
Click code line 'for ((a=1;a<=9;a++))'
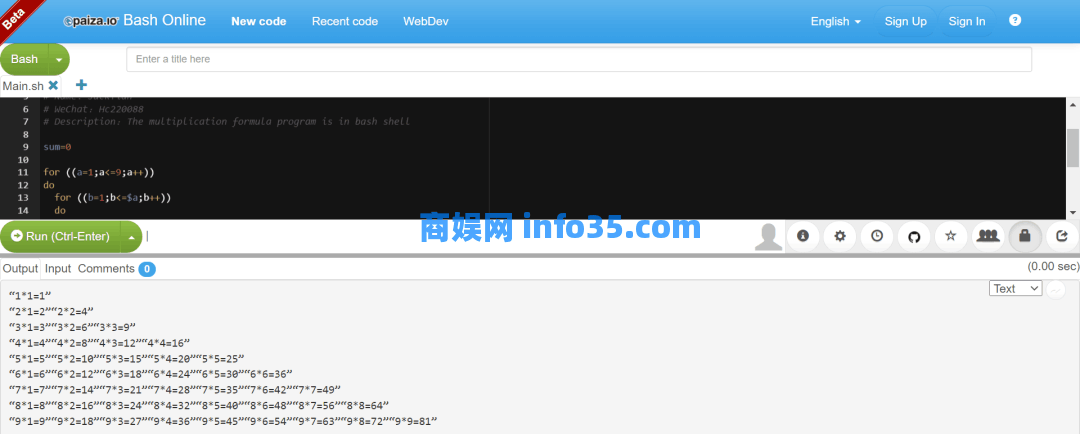(x=98, y=172)
